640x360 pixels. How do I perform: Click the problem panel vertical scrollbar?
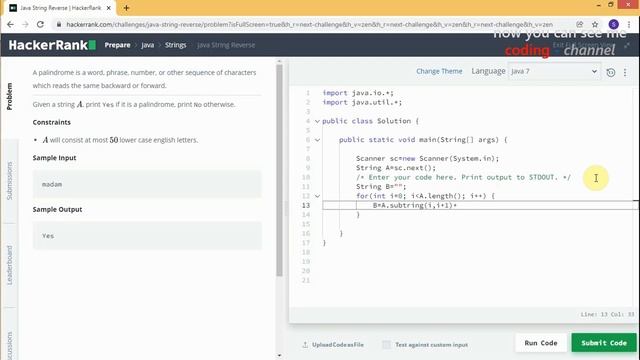coord(279,171)
